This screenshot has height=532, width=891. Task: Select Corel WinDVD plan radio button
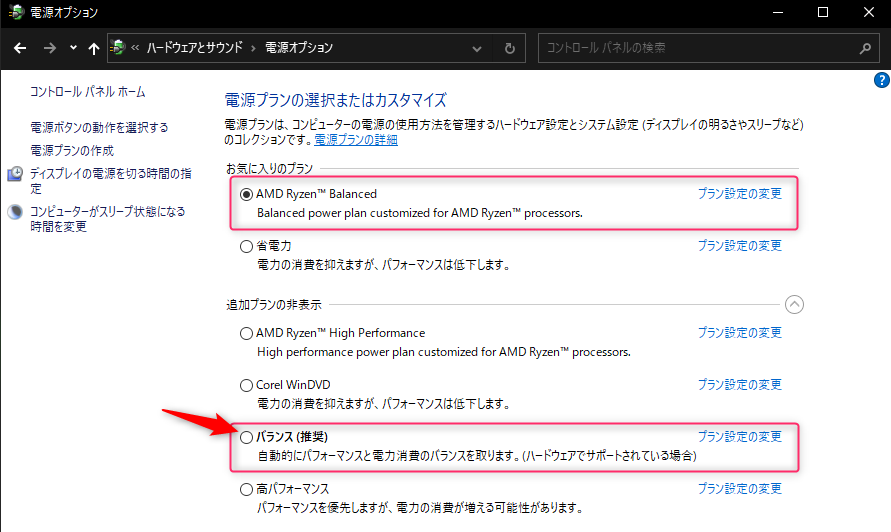click(x=246, y=385)
